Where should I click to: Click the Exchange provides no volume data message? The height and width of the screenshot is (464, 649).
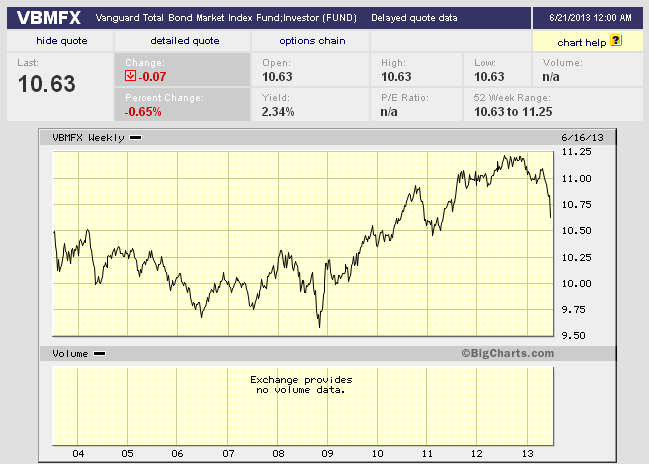click(x=301, y=385)
